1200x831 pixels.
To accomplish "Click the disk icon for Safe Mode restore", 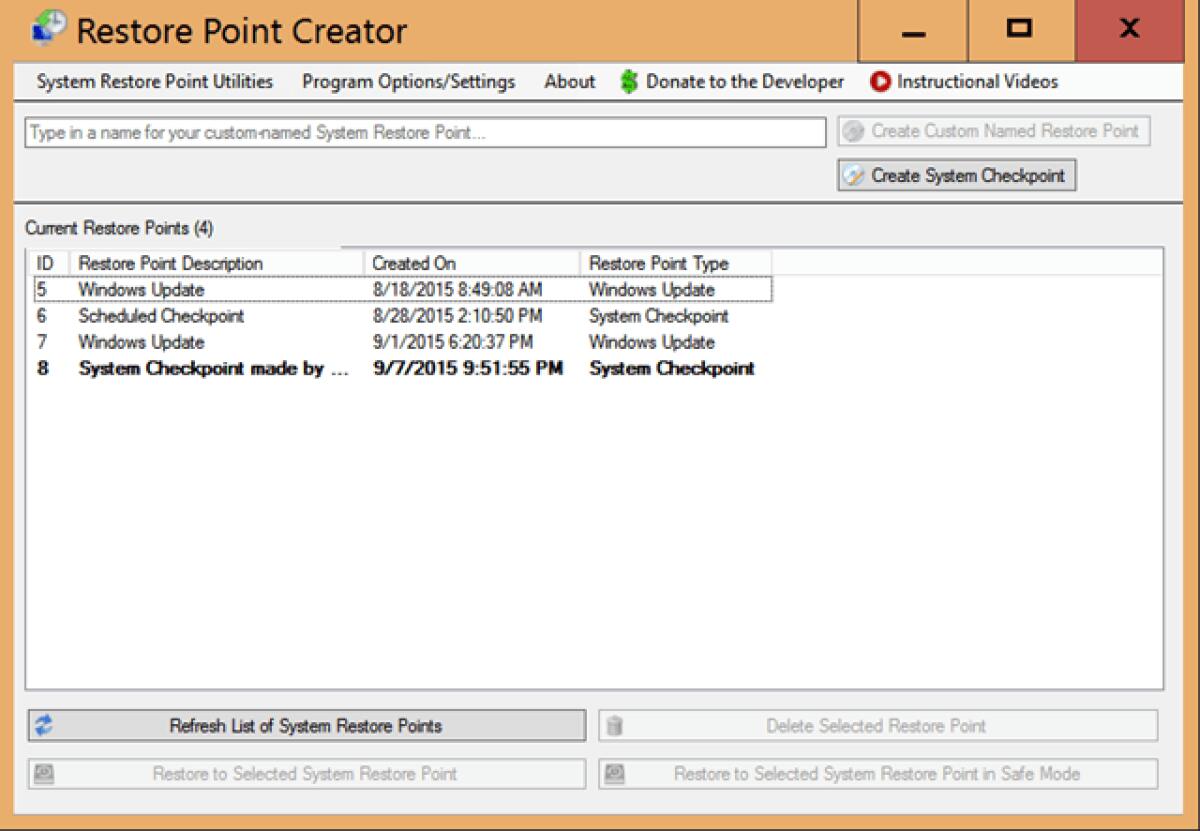I will coord(616,773).
